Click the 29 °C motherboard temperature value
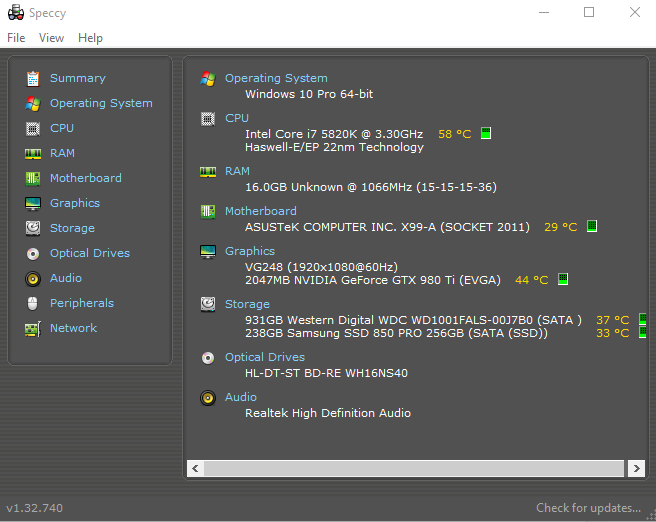The width and height of the screenshot is (656, 522). [561, 227]
